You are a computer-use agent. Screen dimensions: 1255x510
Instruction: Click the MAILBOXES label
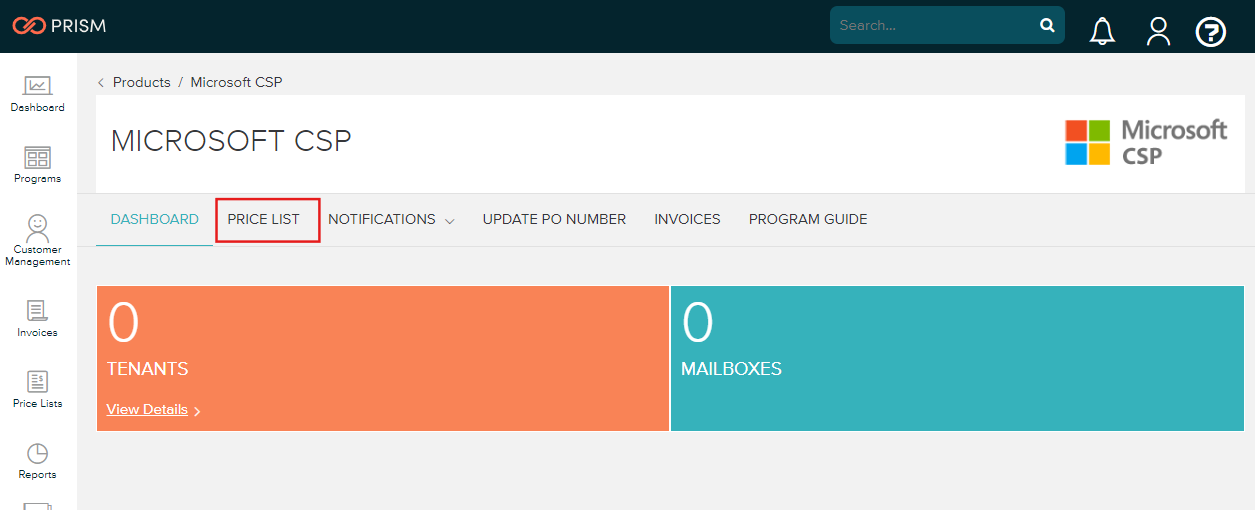[731, 369]
